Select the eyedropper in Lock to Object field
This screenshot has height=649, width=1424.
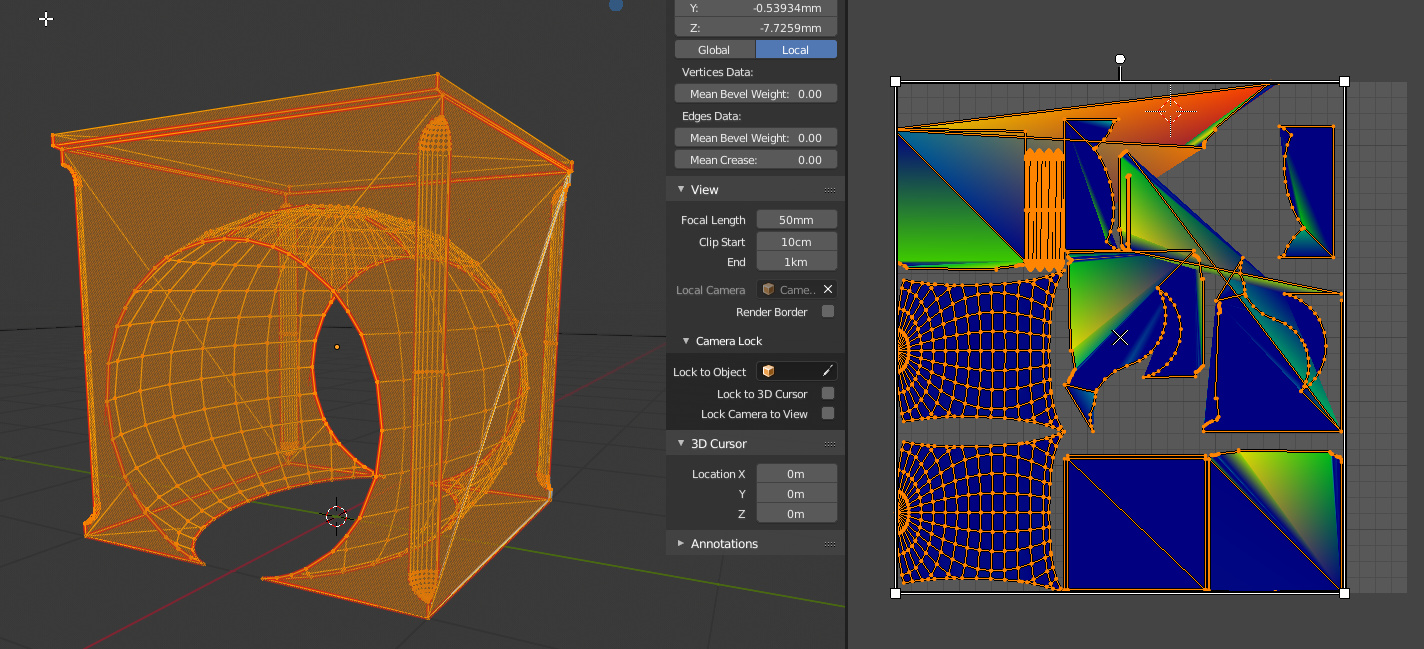(829, 371)
